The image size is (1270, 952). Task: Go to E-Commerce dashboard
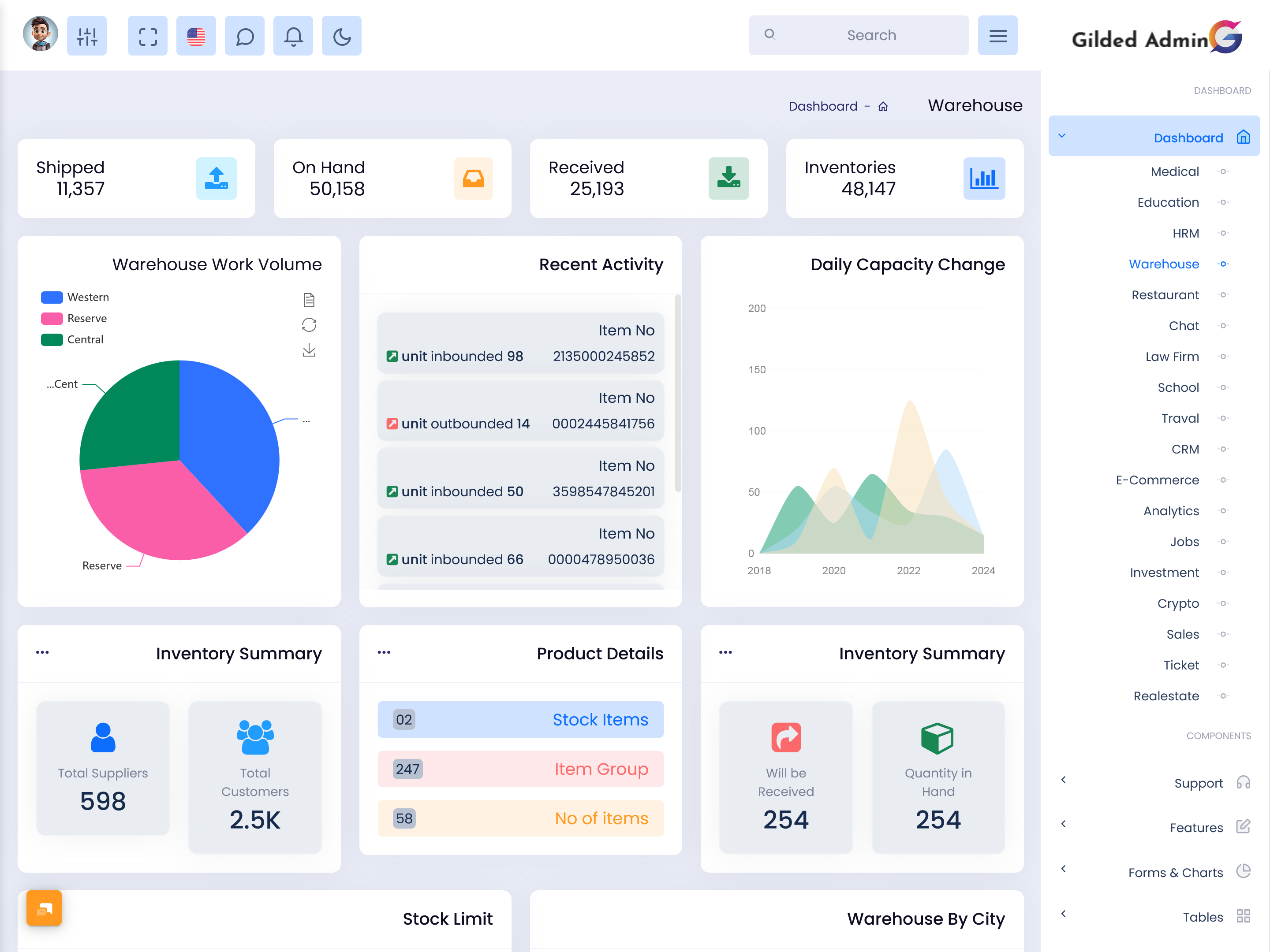[1157, 480]
